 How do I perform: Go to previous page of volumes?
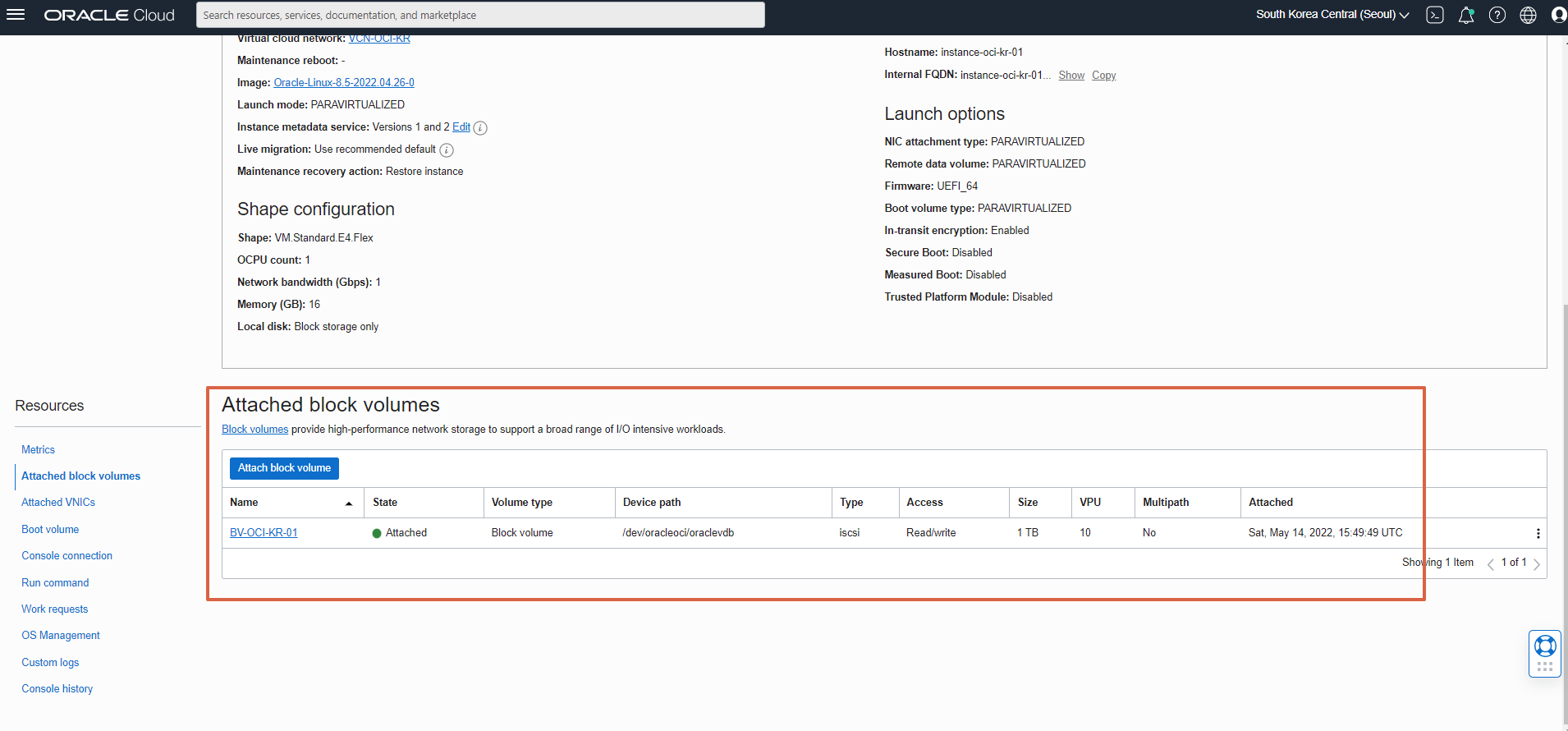1490,563
